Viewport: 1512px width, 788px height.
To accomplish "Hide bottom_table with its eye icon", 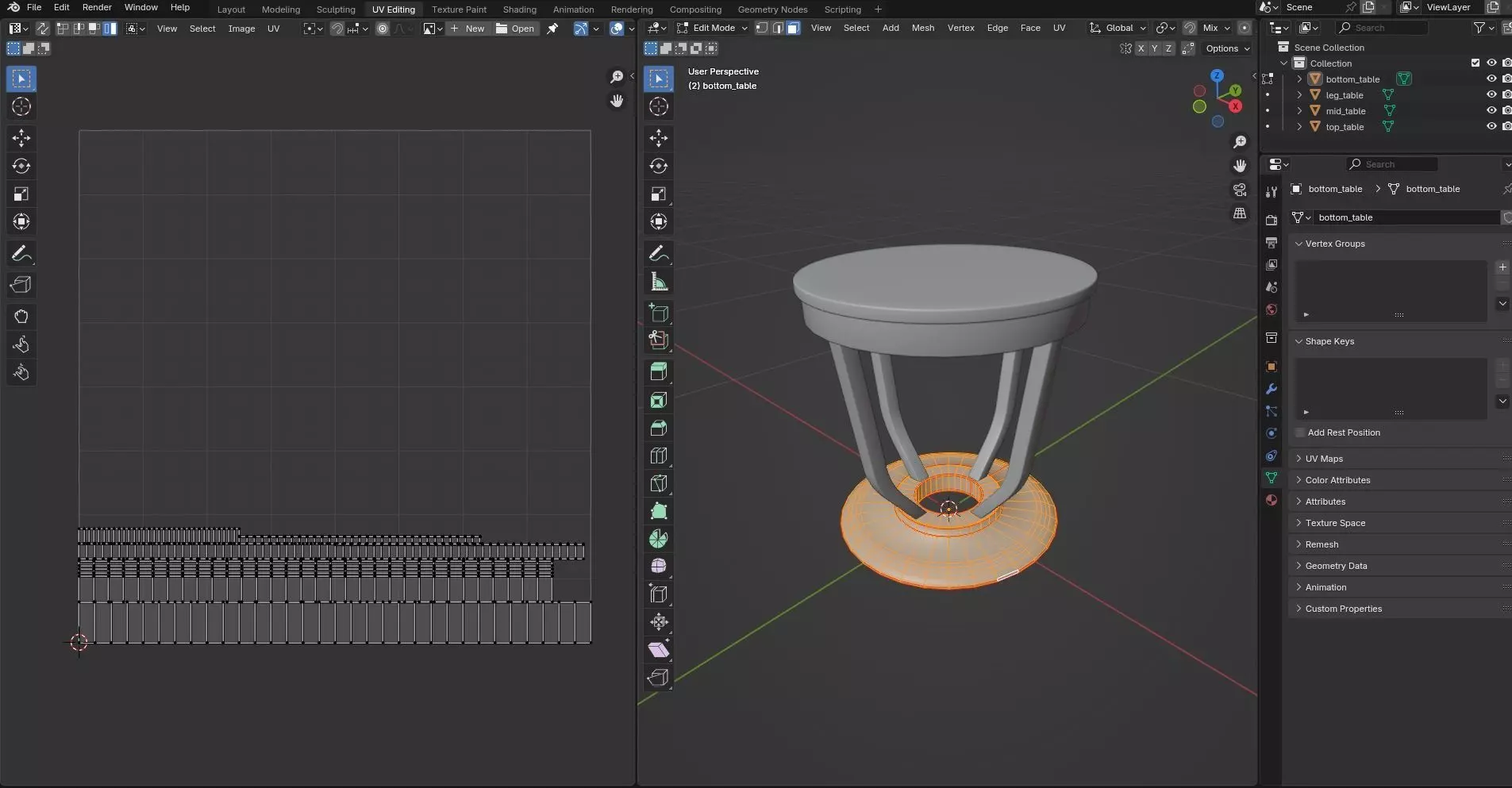I will click(x=1491, y=79).
